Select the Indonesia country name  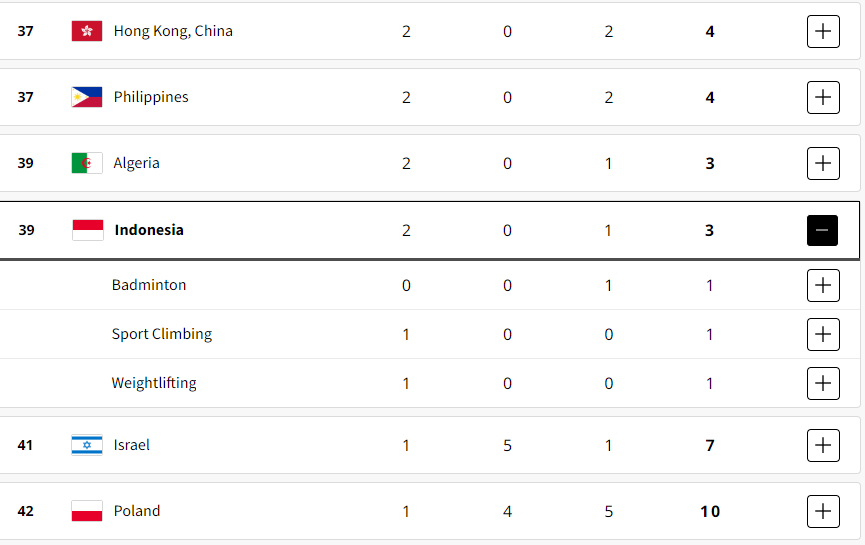[x=149, y=230]
